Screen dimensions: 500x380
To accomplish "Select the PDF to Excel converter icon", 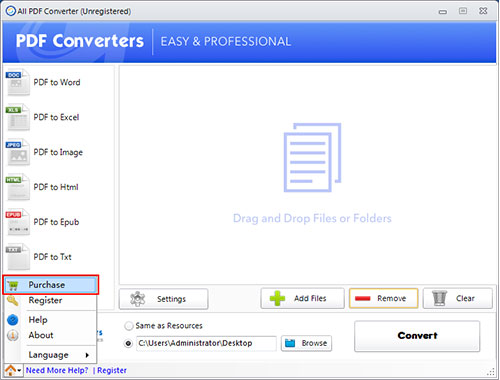I will pyautogui.click(x=18, y=117).
